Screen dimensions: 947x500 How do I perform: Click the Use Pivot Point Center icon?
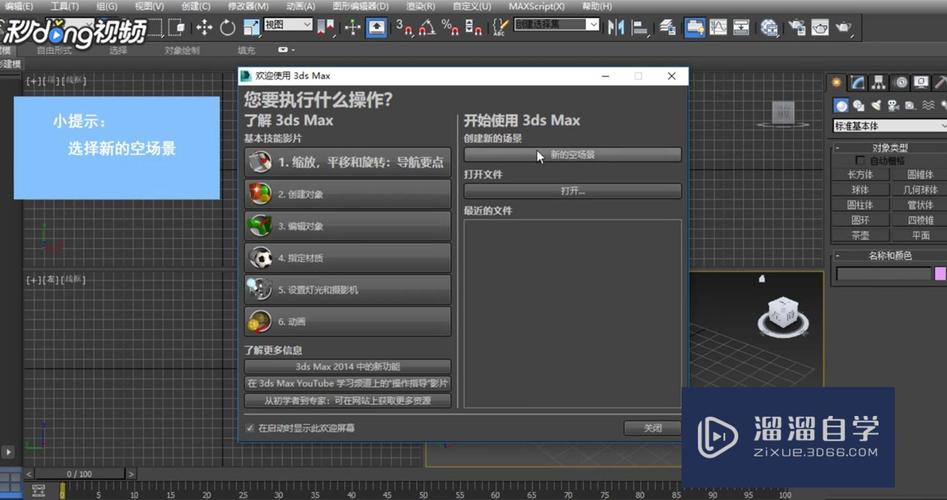click(x=326, y=27)
